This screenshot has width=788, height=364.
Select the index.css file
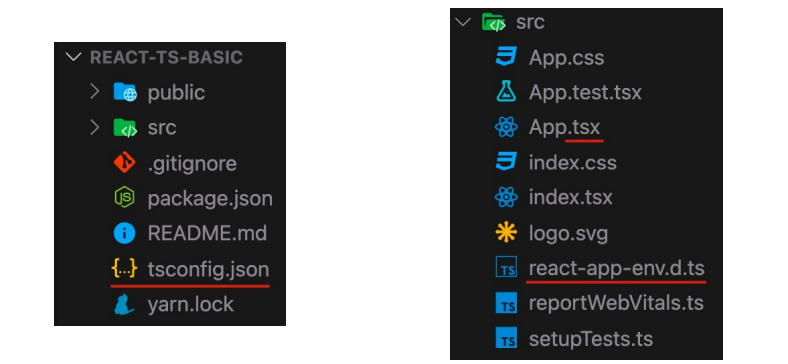tap(572, 162)
